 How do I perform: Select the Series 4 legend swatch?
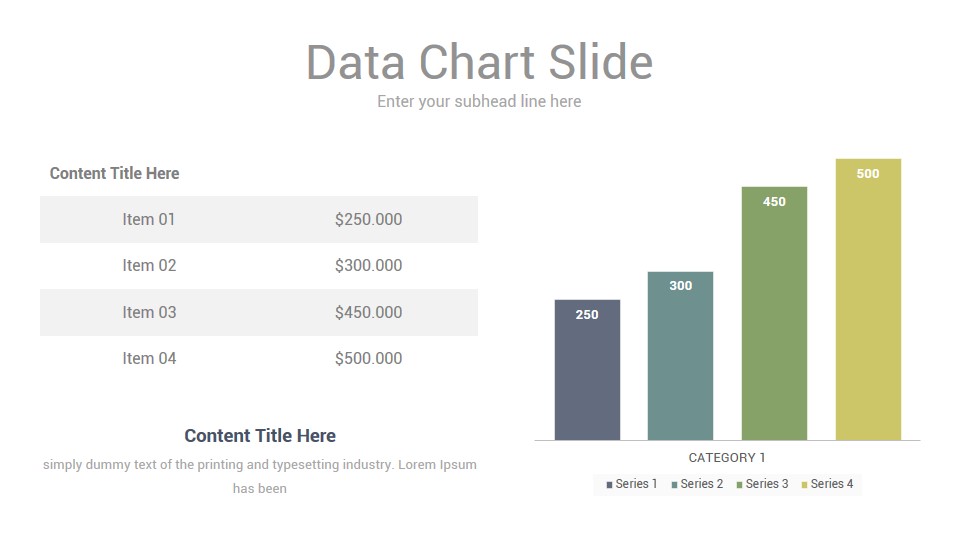tap(804, 484)
